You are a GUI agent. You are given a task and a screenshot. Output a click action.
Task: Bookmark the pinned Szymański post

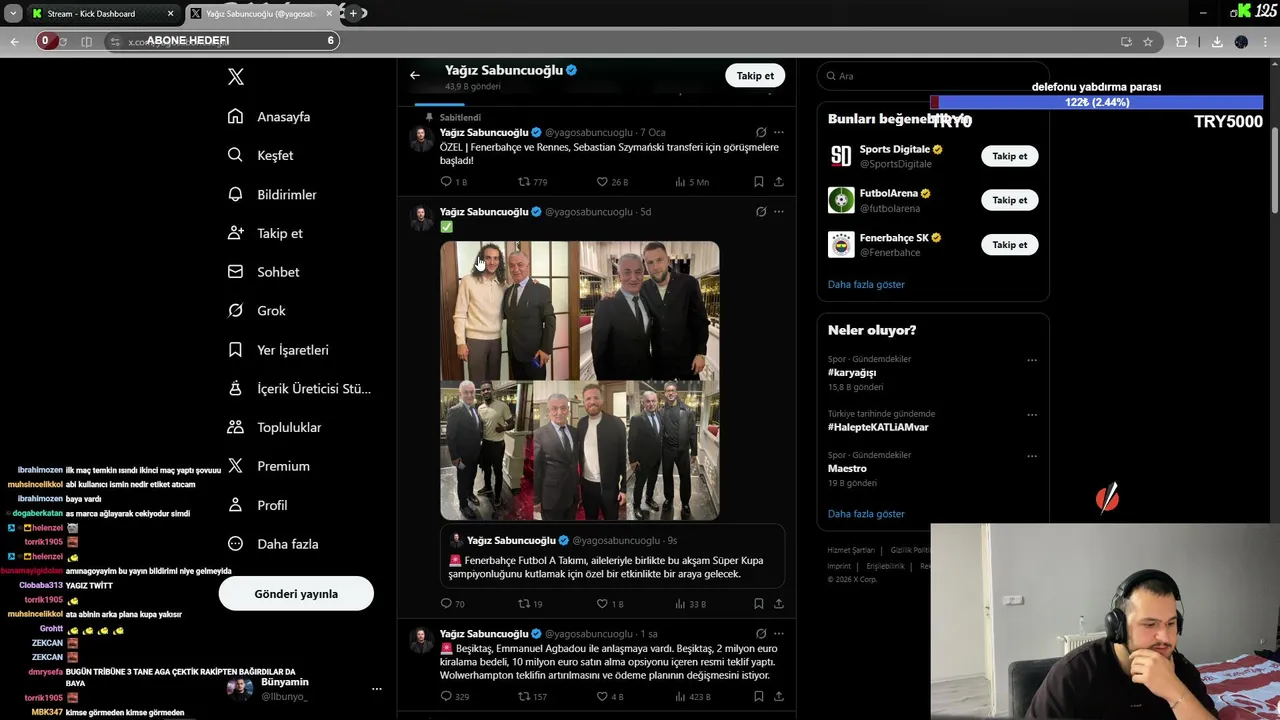click(x=758, y=182)
